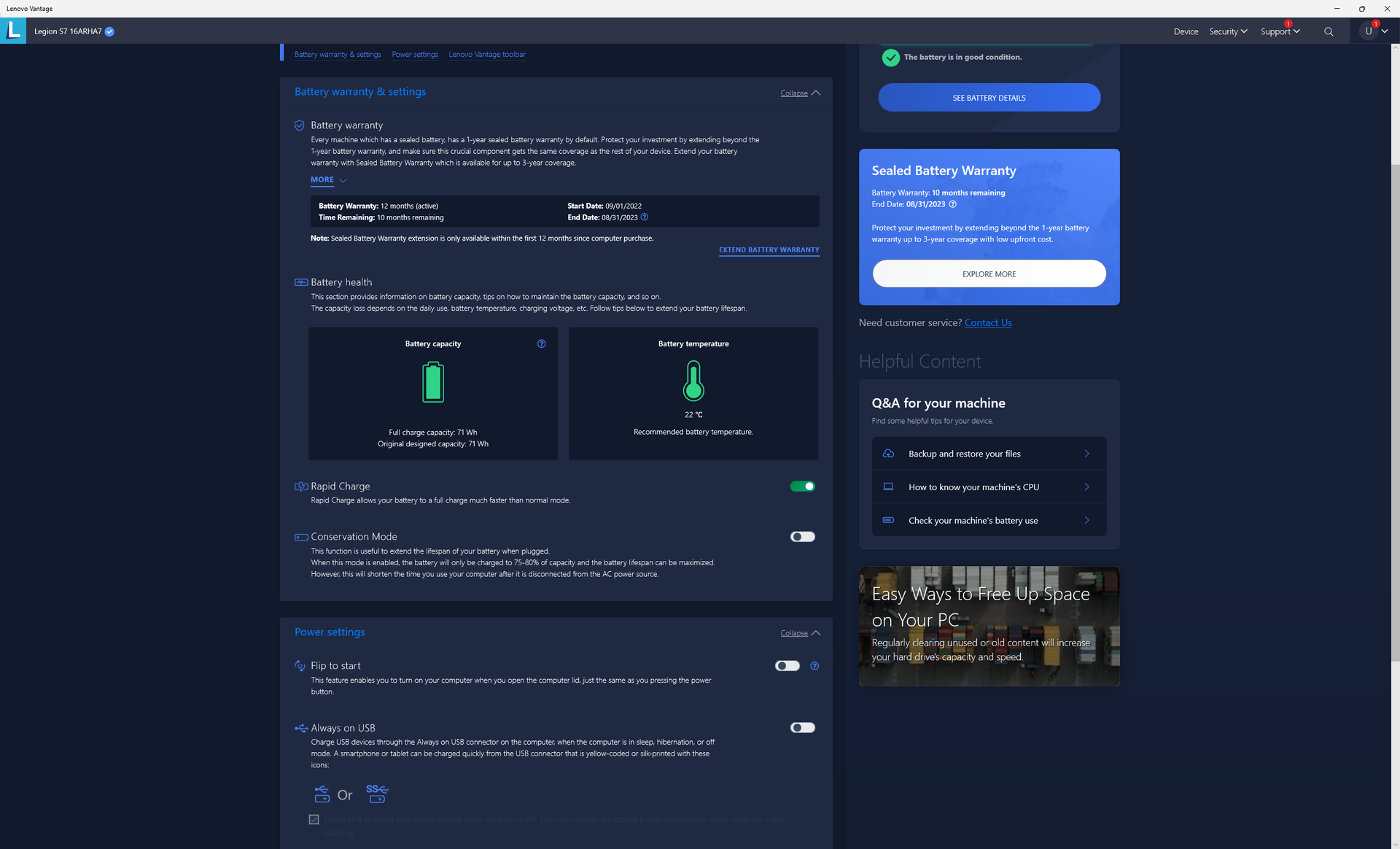The image size is (1400, 849).
Task: Jump to the Power settings anchor tab
Action: [x=415, y=55]
